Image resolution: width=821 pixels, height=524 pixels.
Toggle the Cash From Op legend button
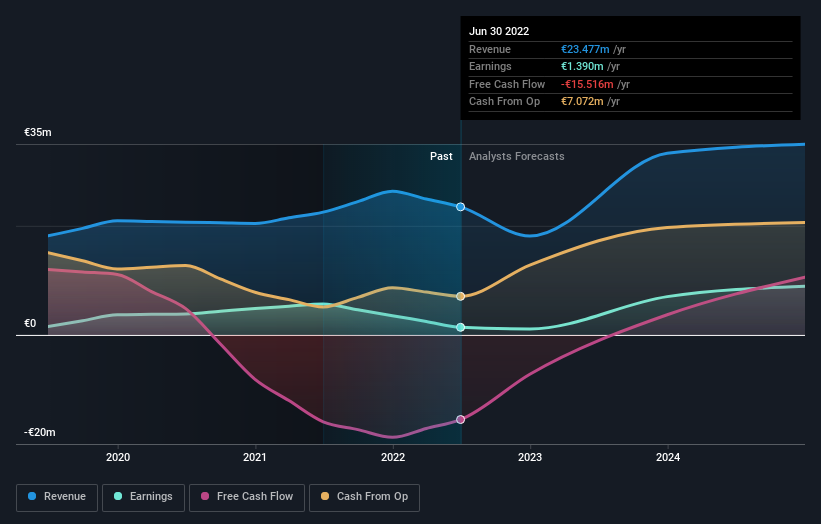pyautogui.click(x=364, y=497)
